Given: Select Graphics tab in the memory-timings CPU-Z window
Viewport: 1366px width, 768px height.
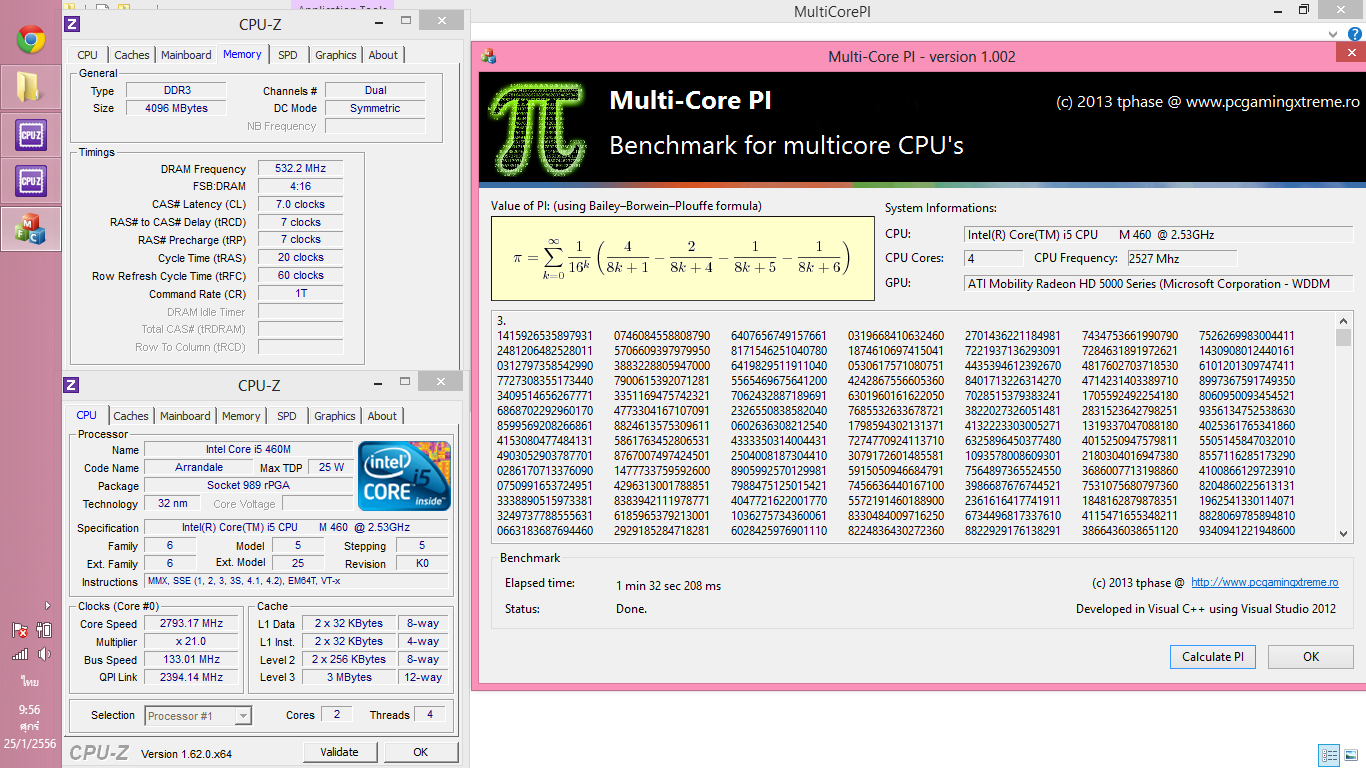Looking at the screenshot, I should point(336,55).
